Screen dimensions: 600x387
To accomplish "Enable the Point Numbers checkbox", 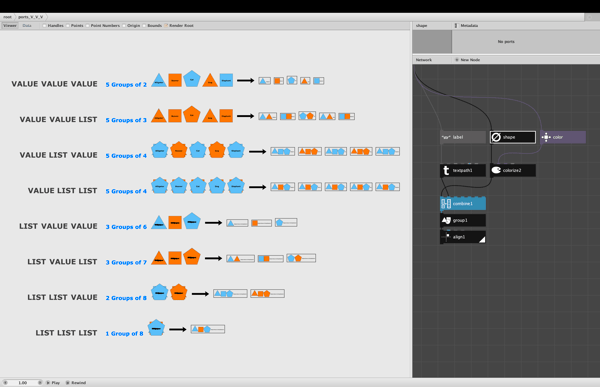I will tap(87, 26).
